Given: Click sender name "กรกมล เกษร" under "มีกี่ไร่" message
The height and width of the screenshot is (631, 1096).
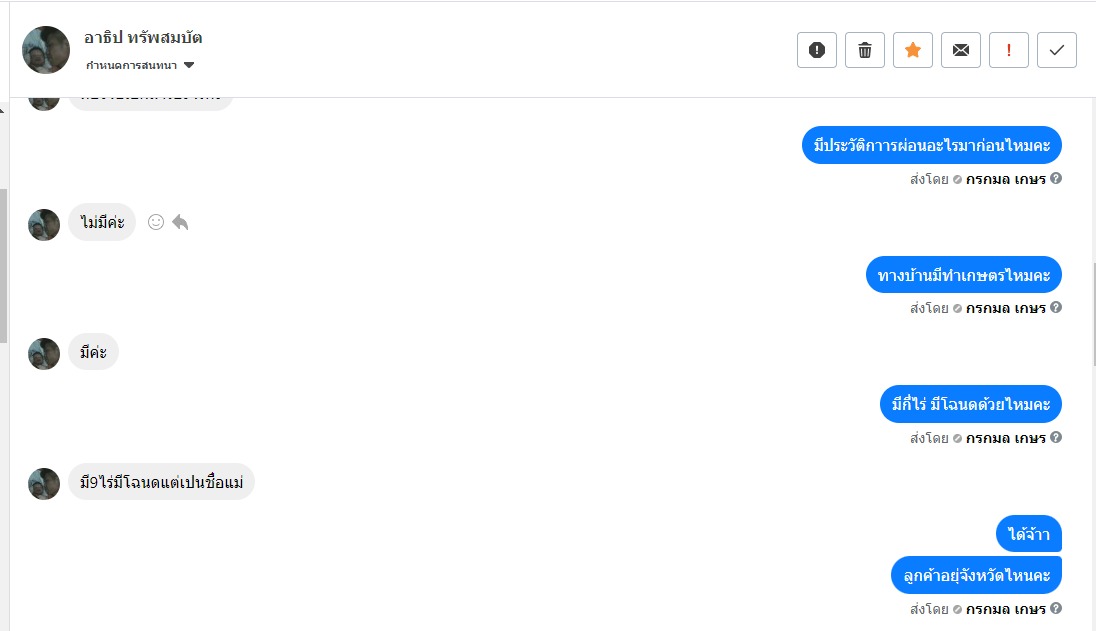Looking at the screenshot, I should pyautogui.click(x=1005, y=438).
